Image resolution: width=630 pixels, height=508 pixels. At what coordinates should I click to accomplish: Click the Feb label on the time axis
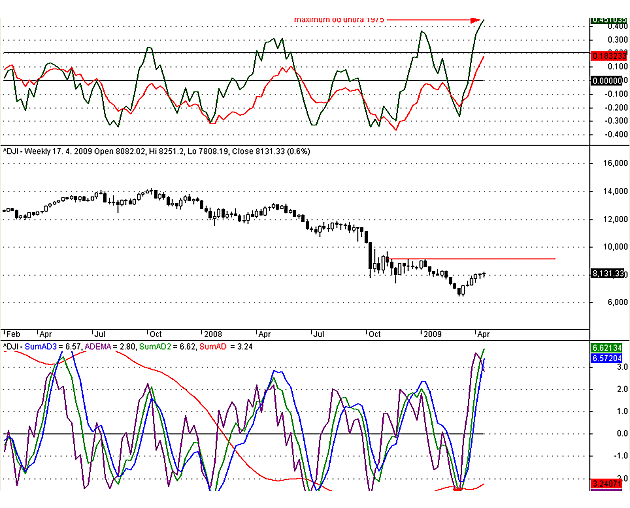click(x=12, y=332)
